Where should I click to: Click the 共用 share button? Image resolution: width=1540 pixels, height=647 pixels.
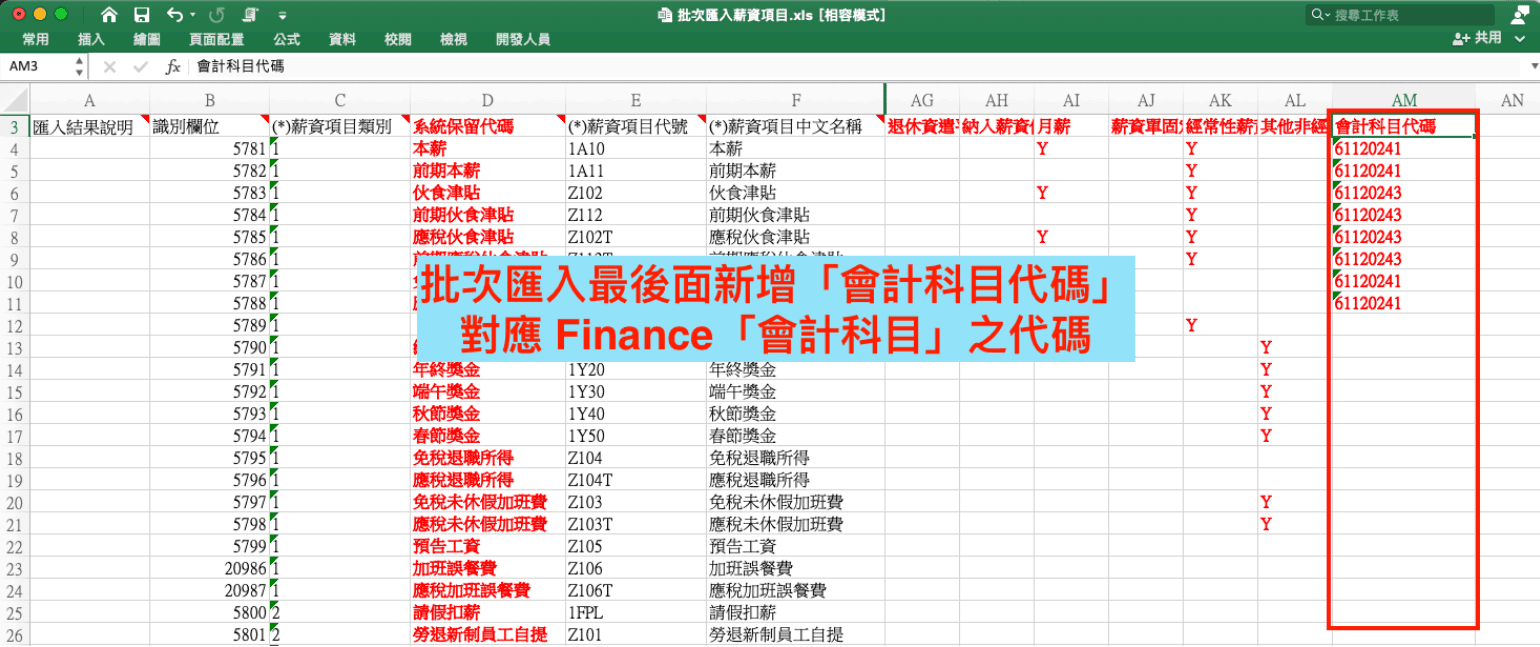pos(1478,38)
